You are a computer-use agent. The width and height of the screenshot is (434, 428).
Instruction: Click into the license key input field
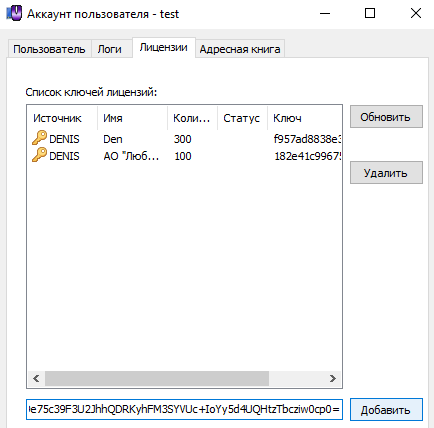pos(184,409)
